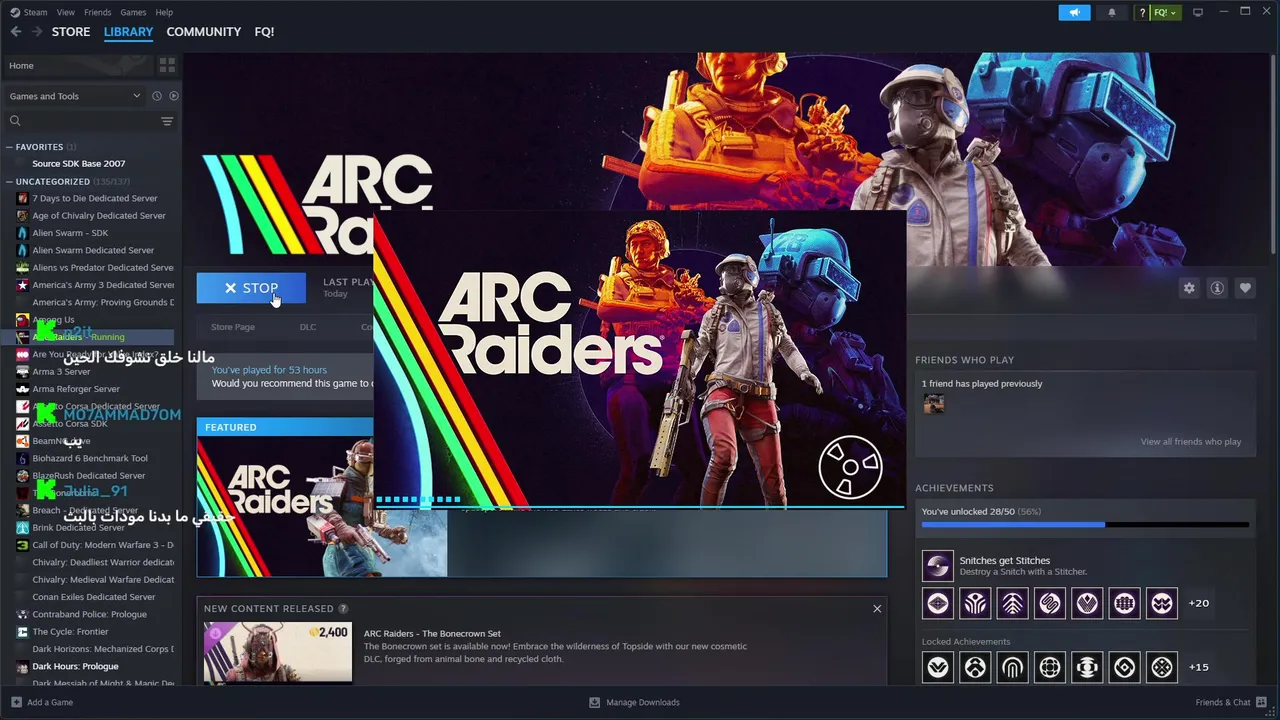Screen dimensions: 1280x720
Task: Click the first unlocked achievement badge
Action: point(938,603)
